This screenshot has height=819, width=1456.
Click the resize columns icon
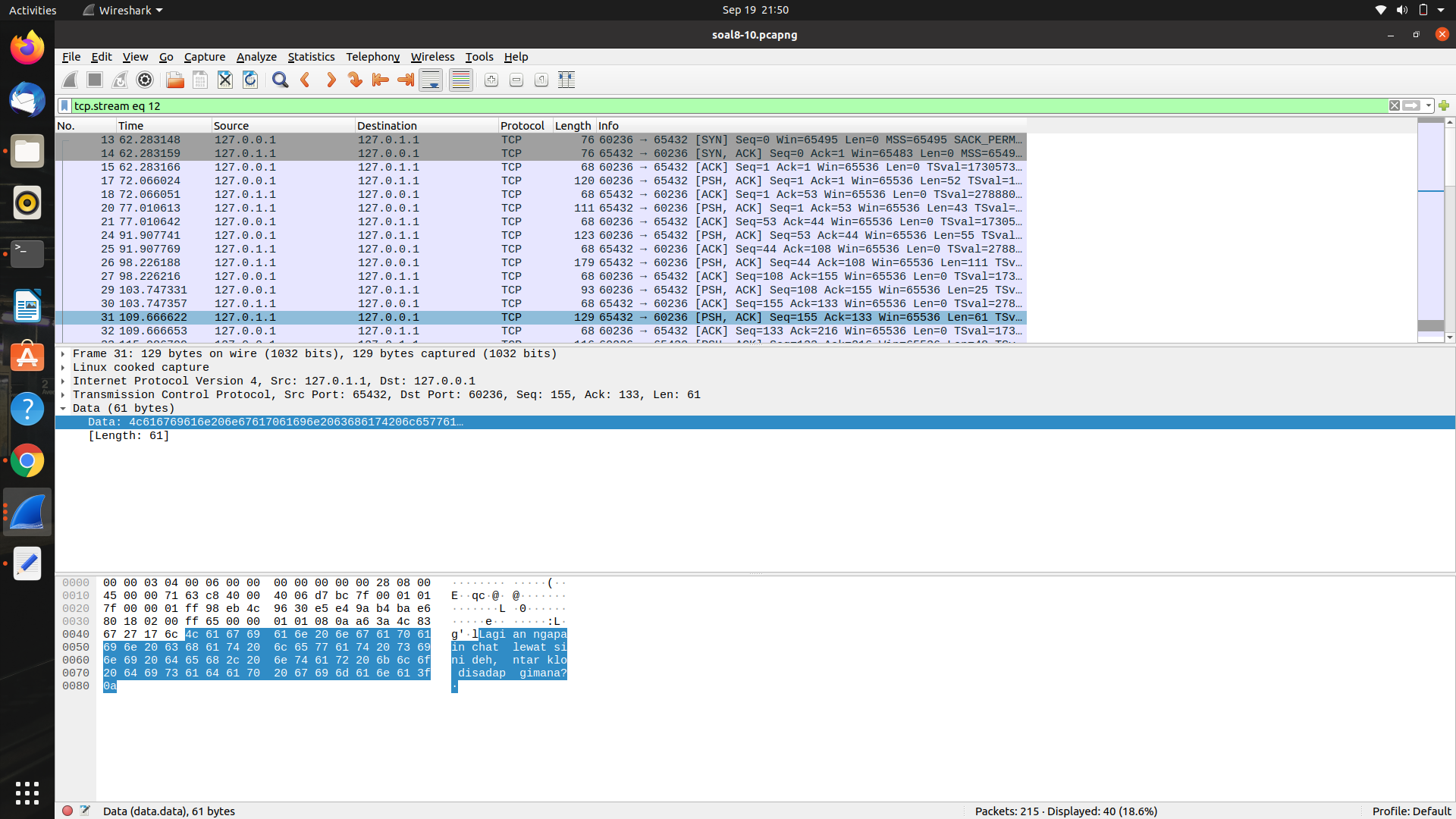566,80
